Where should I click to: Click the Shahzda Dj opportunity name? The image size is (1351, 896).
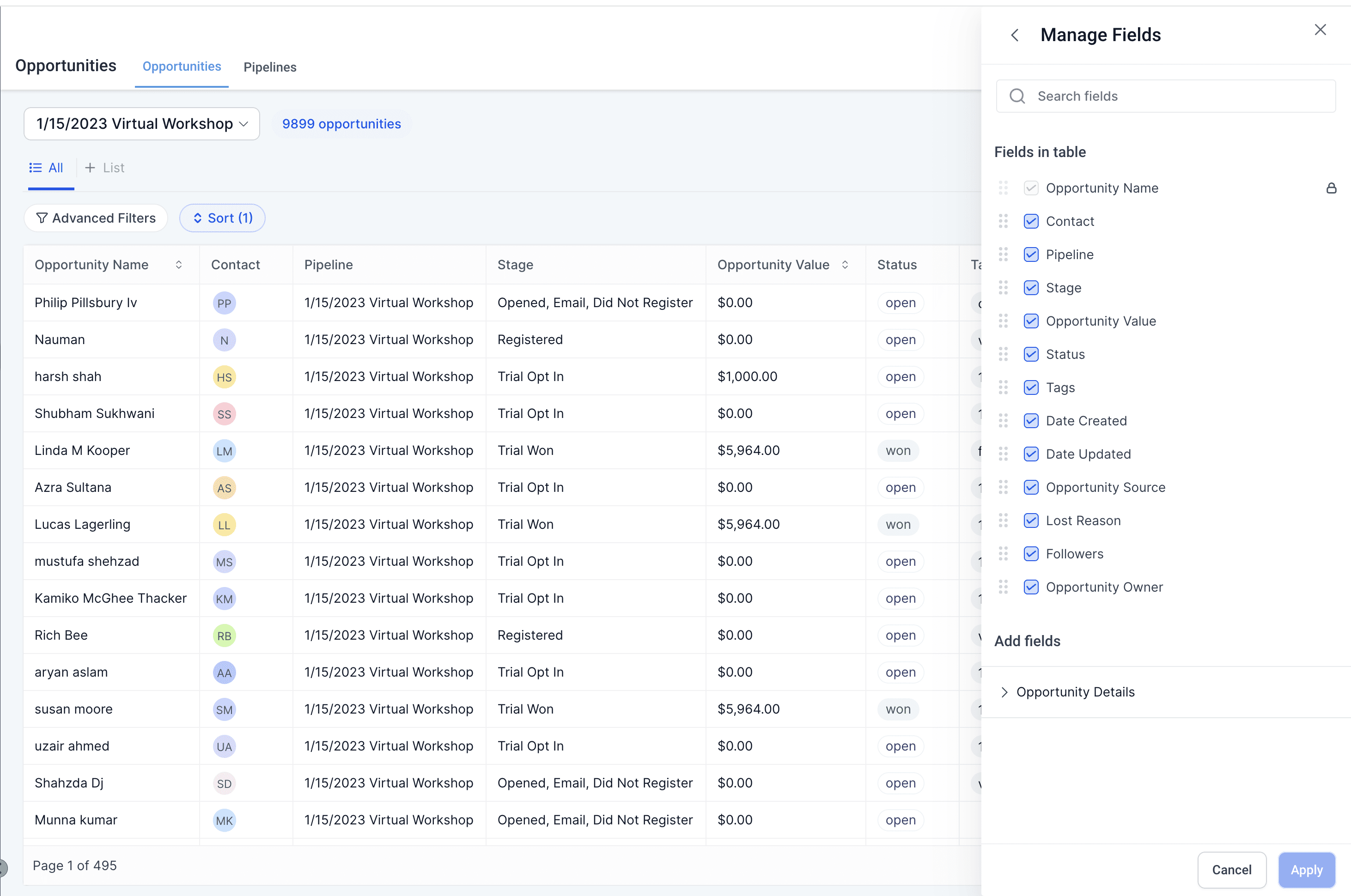[69, 783]
